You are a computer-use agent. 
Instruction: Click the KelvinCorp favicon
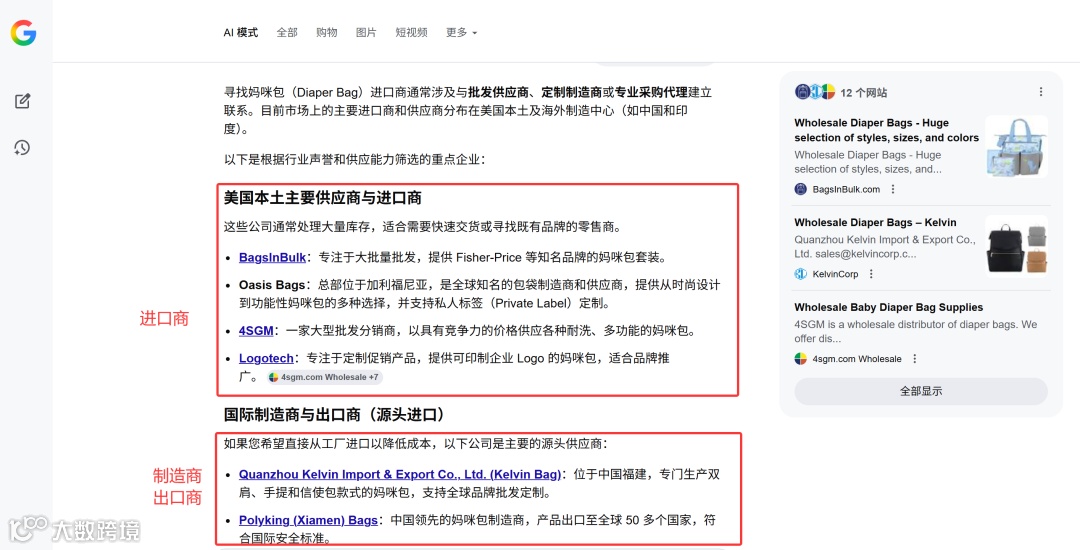point(800,274)
